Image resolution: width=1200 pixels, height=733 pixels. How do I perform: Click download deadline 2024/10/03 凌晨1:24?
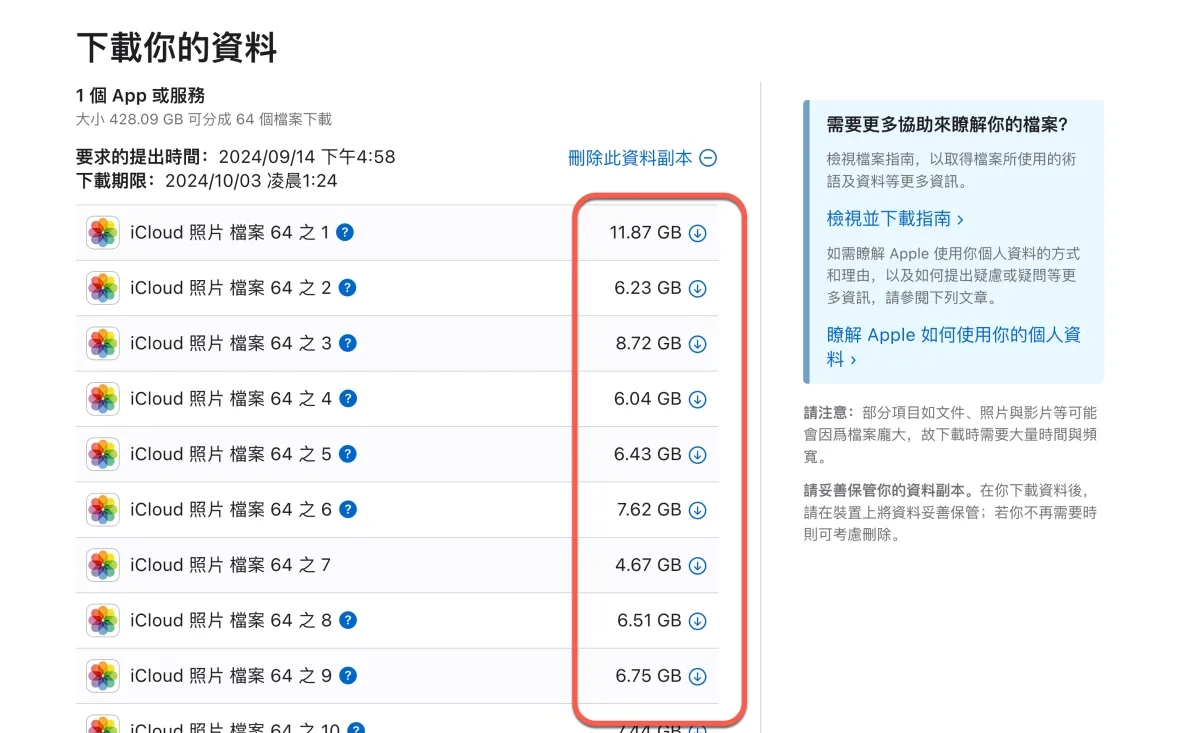251,181
